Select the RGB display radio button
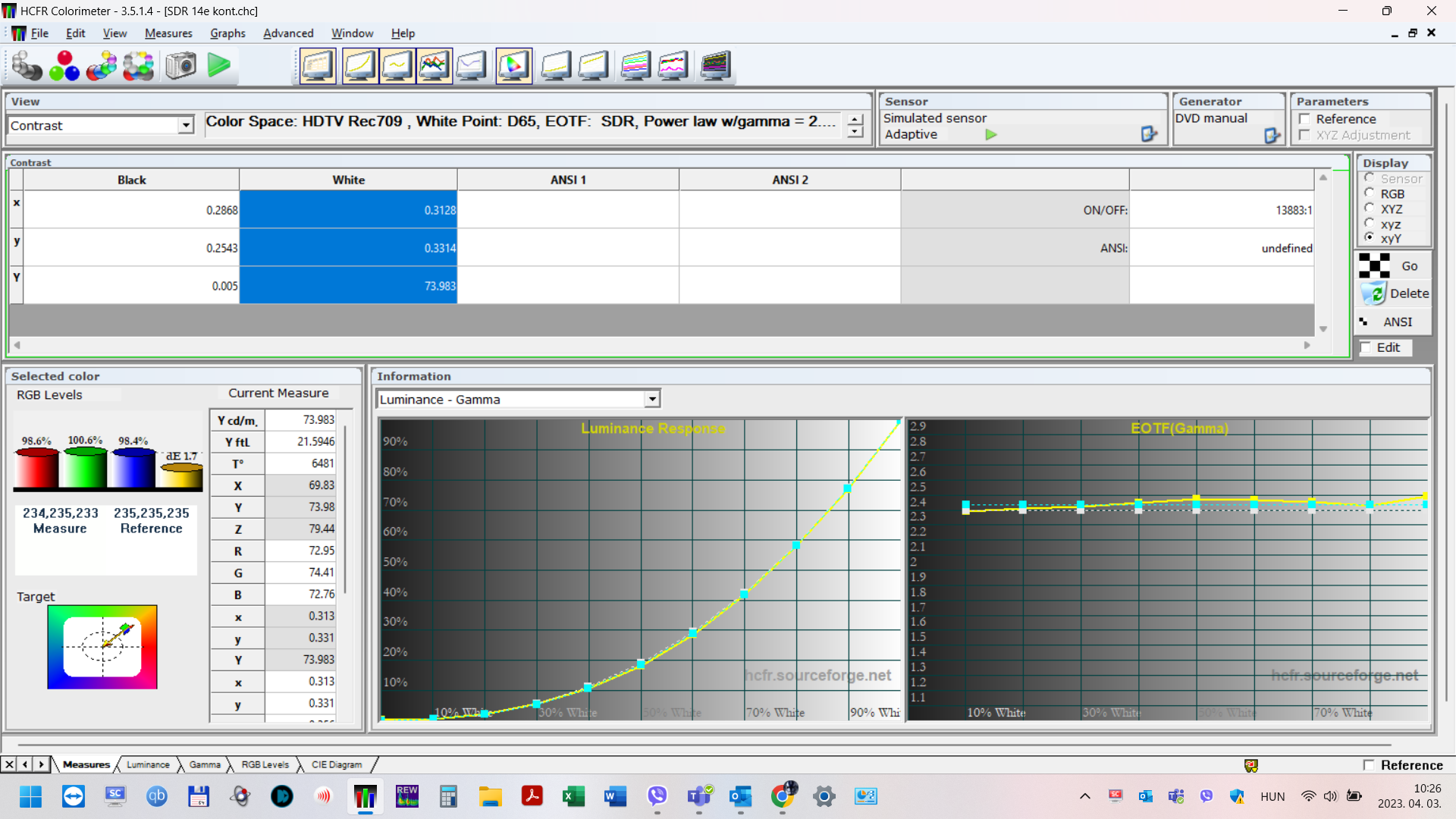Screen dimensions: 1456x819 (x=1370, y=193)
